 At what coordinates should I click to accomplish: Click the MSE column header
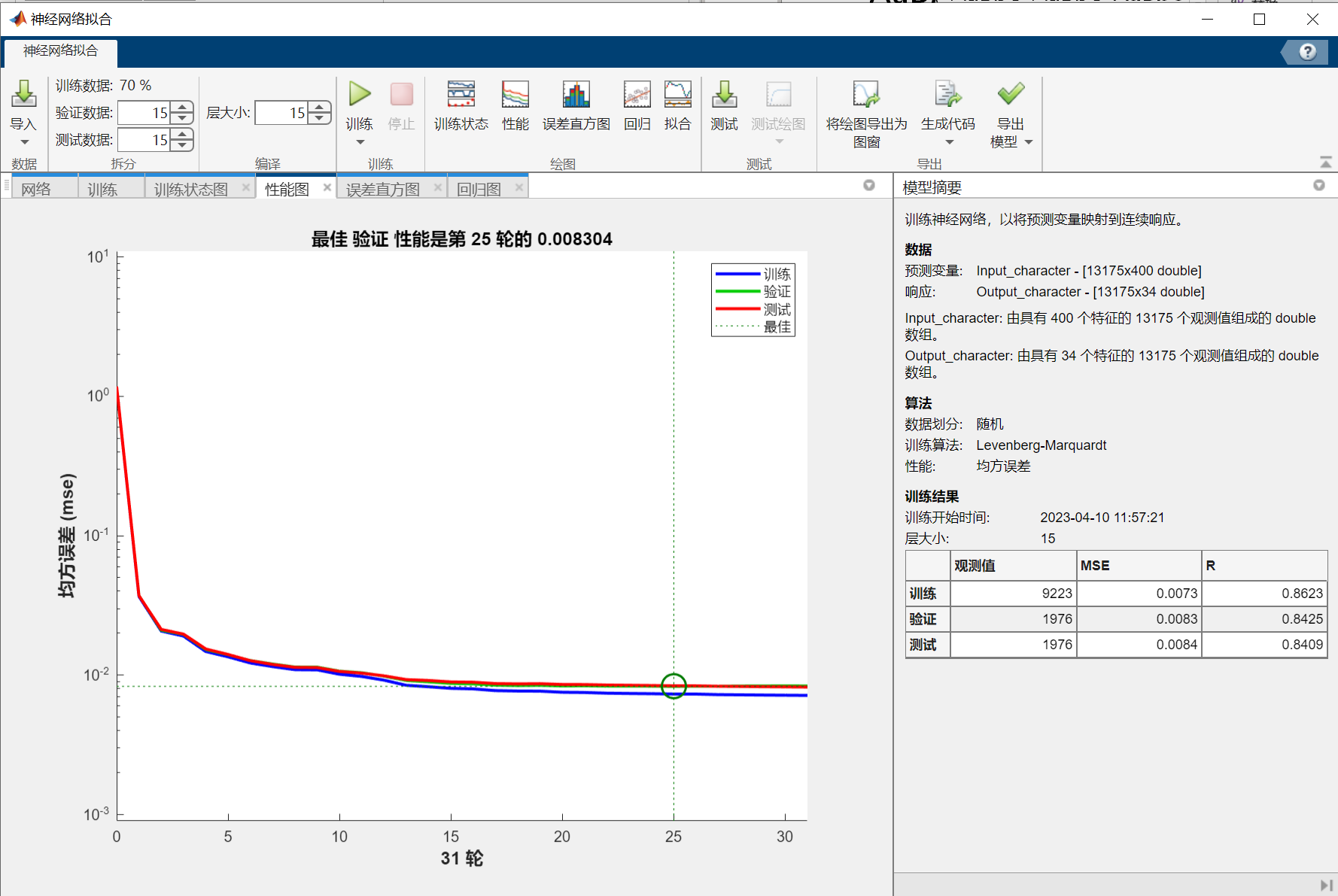tap(1139, 566)
